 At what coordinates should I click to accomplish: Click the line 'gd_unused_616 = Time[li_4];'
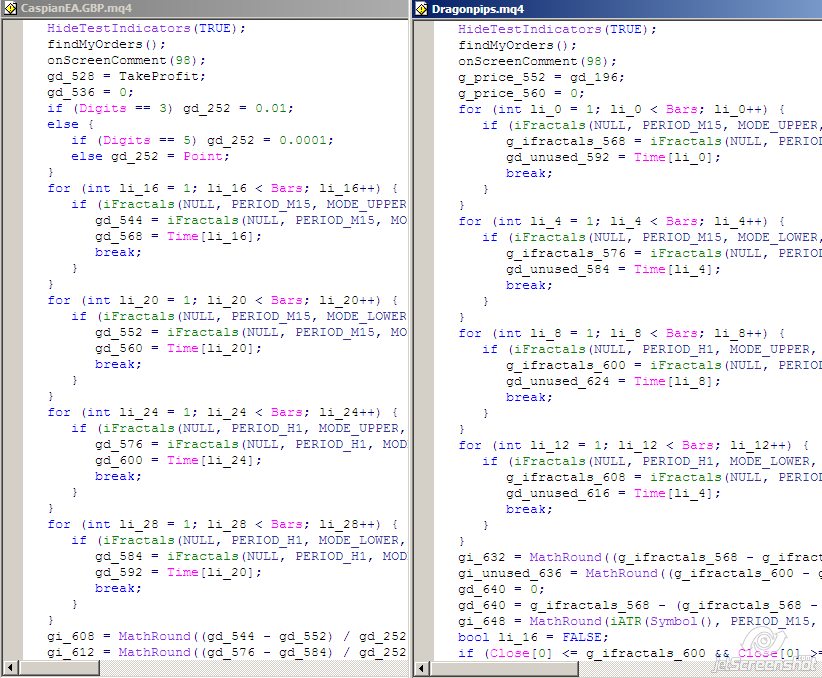(613, 493)
